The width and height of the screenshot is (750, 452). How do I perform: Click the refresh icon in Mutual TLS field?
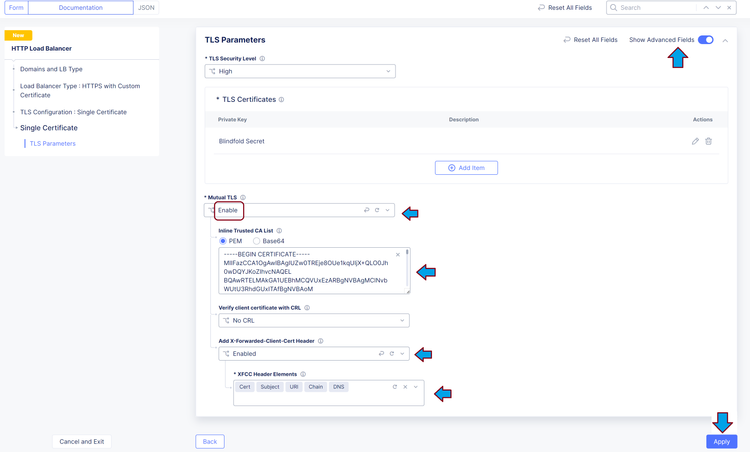(377, 210)
